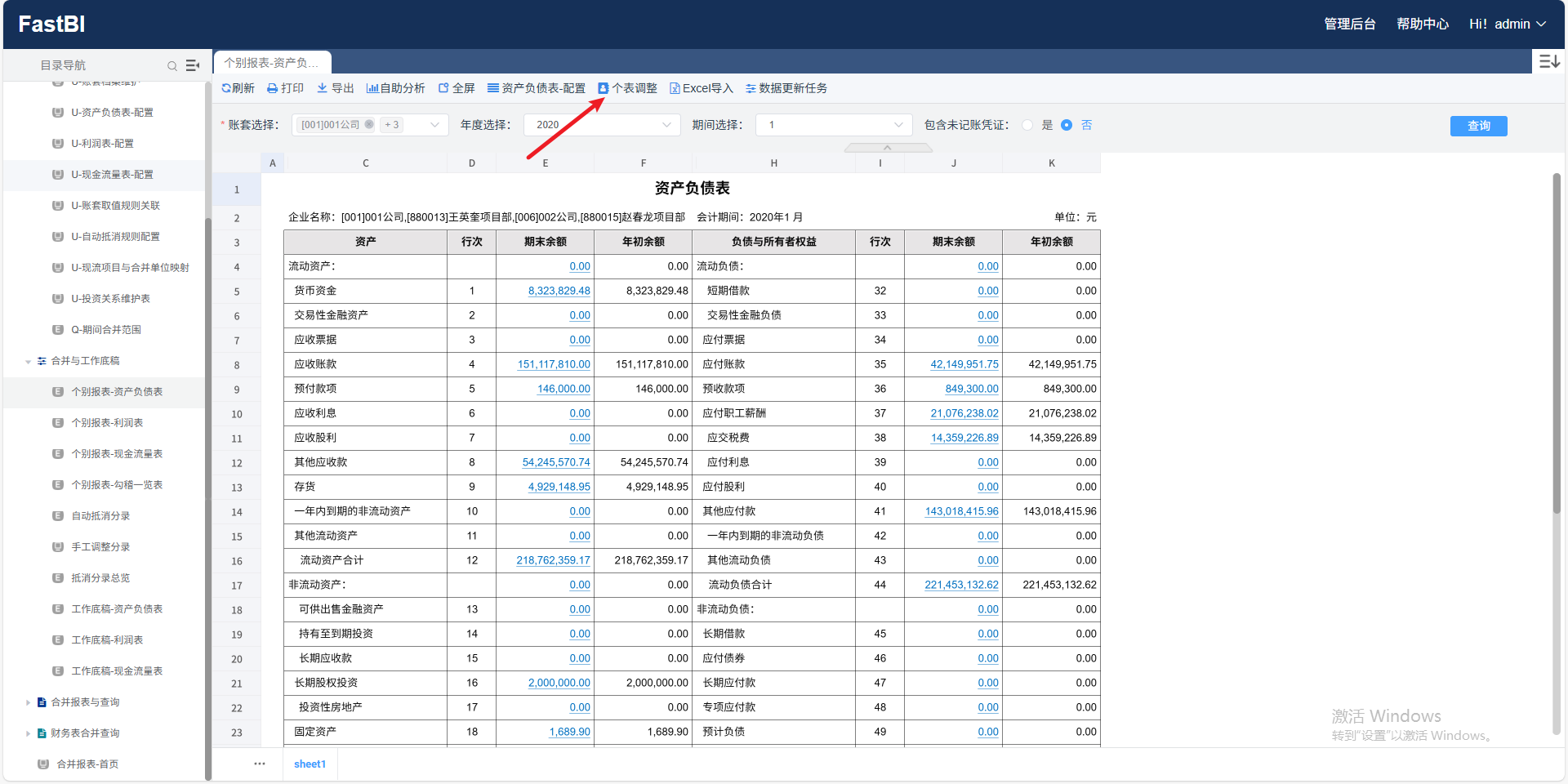Image resolution: width=1568 pixels, height=784 pixels.
Task: Click the 查询 query button
Action: tap(1478, 126)
